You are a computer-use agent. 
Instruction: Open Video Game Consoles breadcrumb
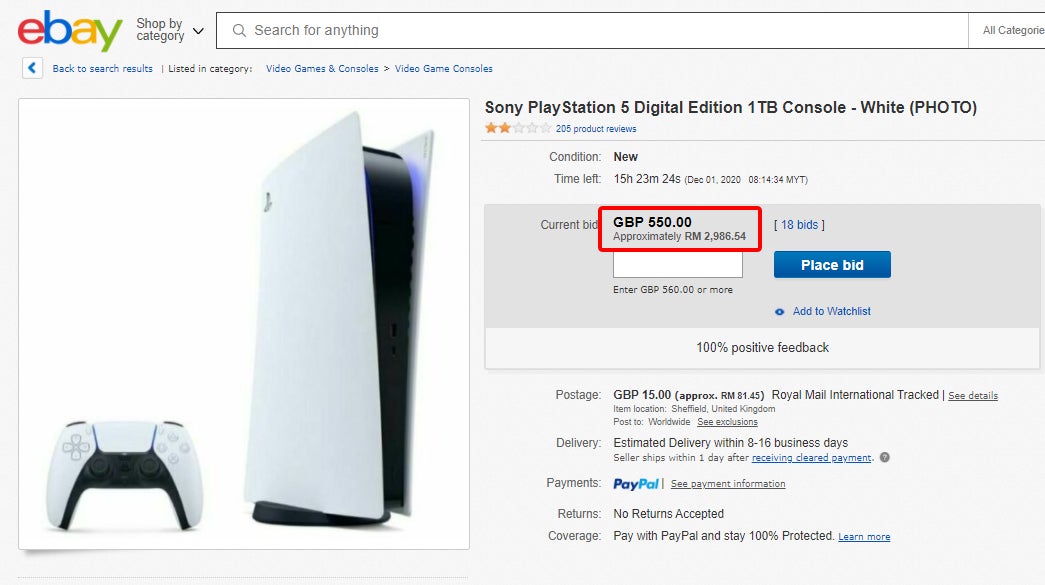443,69
